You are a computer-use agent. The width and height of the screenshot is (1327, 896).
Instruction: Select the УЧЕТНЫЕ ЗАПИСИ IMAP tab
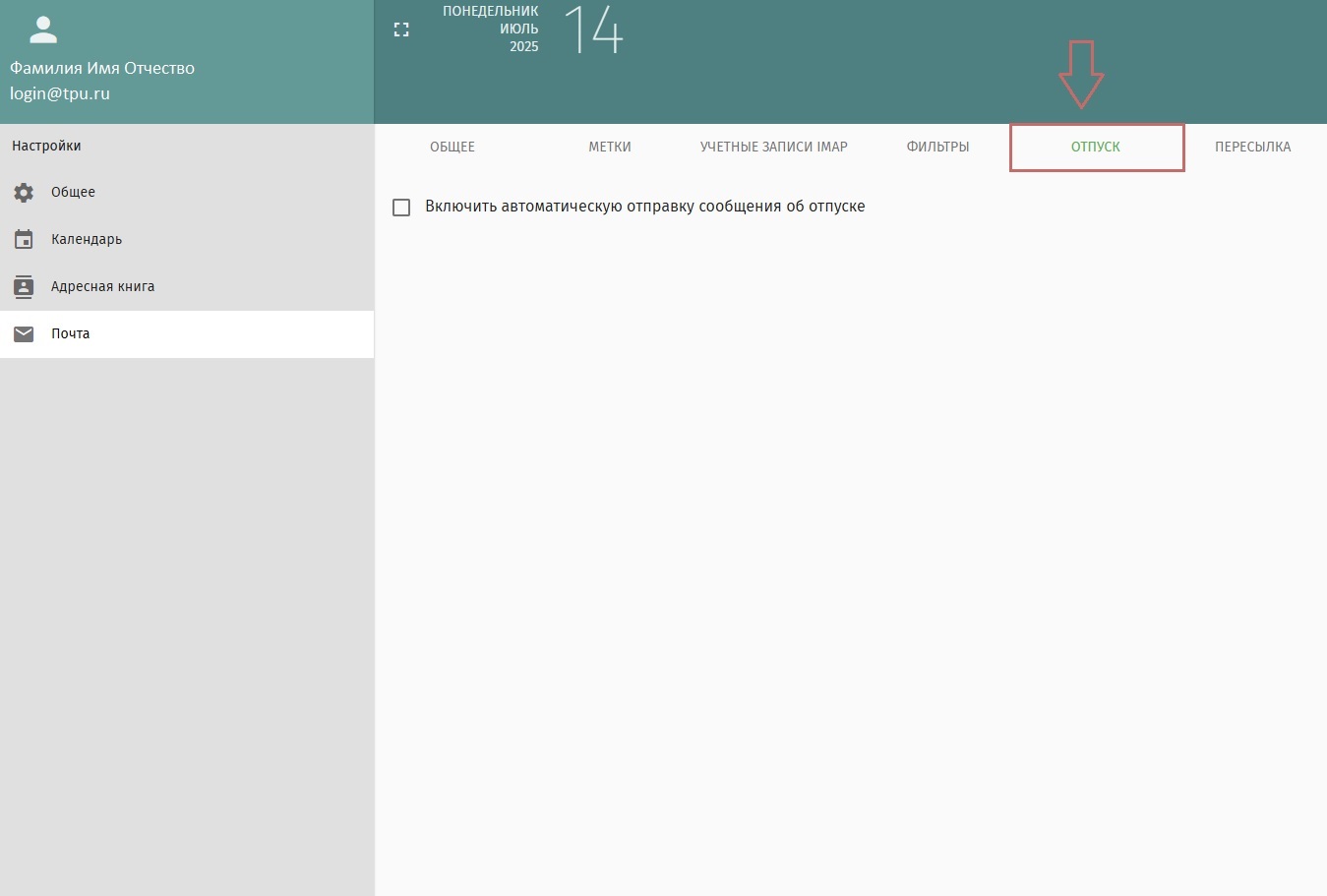(x=774, y=147)
